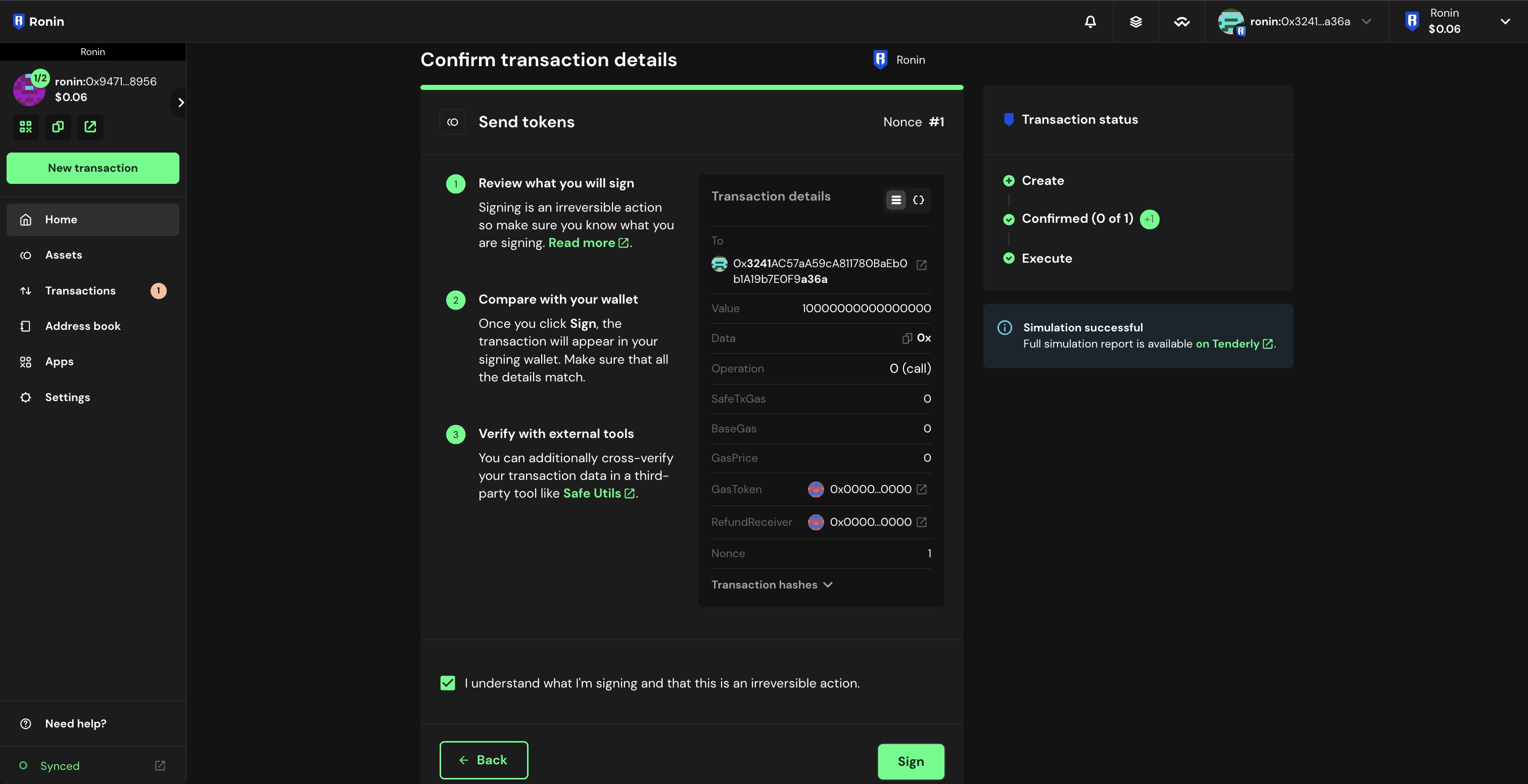Click the Create status step
Image resolution: width=1528 pixels, height=784 pixels.
pyautogui.click(x=1042, y=181)
